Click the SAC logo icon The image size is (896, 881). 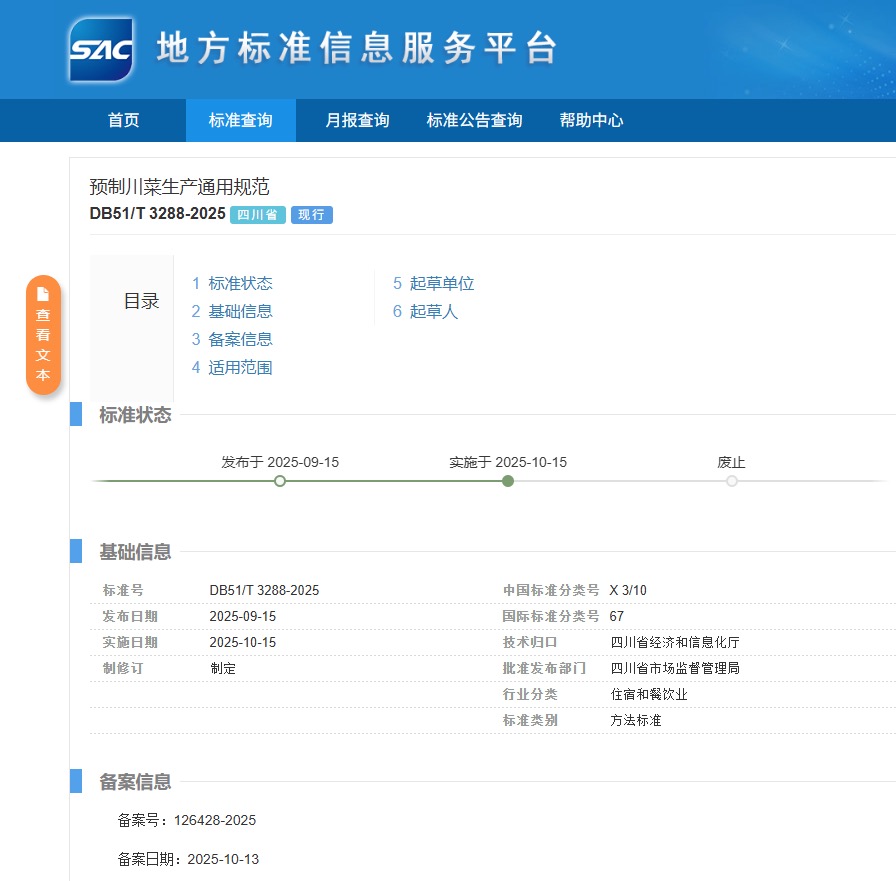[x=101, y=50]
